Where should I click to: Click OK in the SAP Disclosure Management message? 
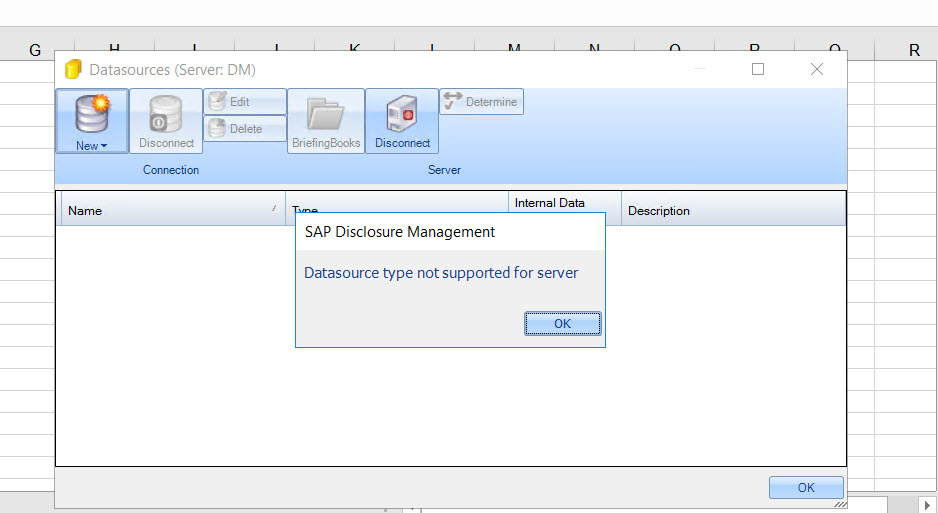(562, 323)
